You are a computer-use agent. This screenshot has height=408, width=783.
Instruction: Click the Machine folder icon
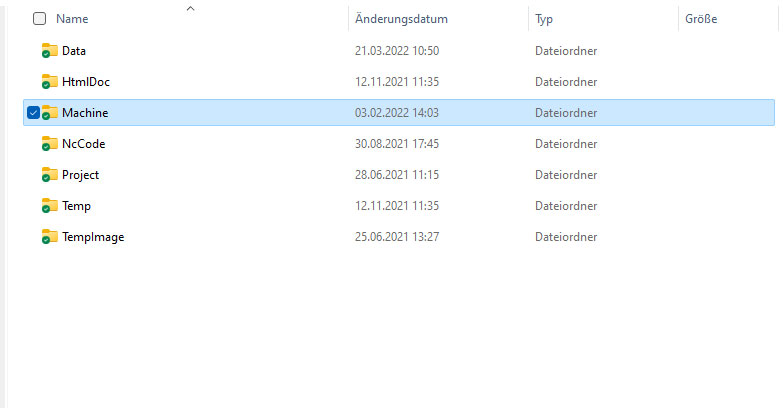pos(50,113)
